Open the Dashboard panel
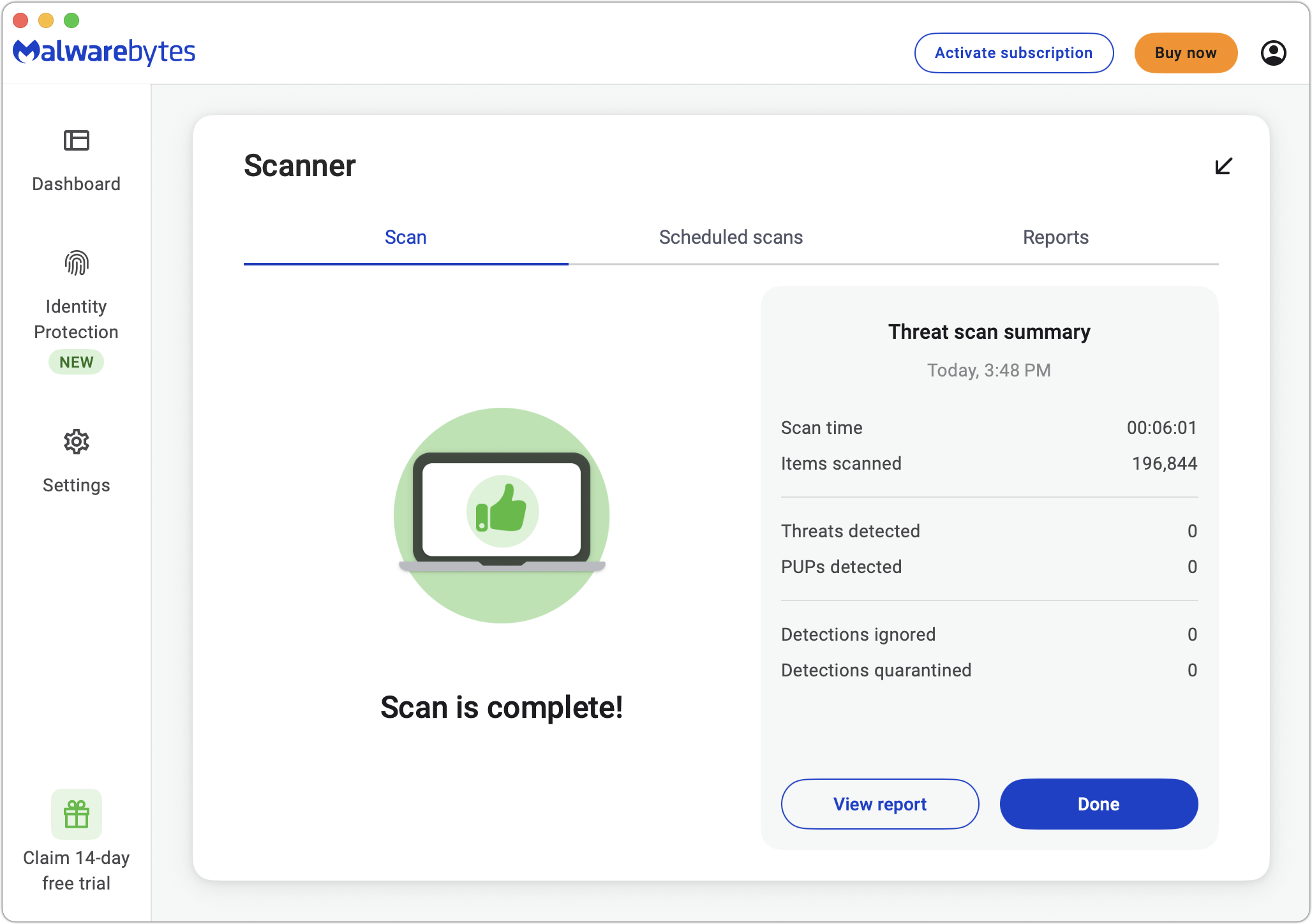The image size is (1312, 924). 76,160
